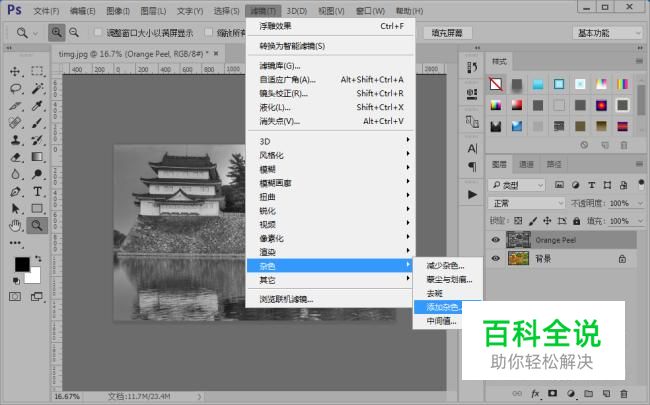Expand the 3D submenu
650x405 pixels.
tap(330, 141)
